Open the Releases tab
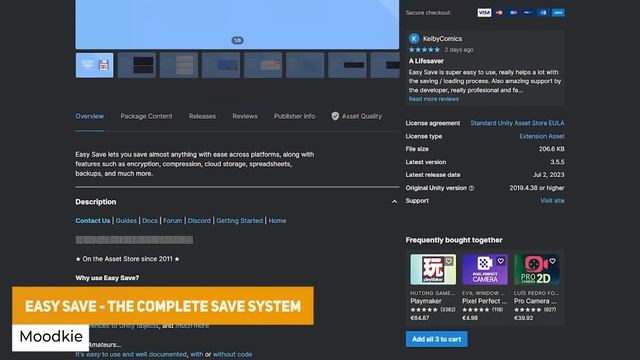 click(202, 116)
